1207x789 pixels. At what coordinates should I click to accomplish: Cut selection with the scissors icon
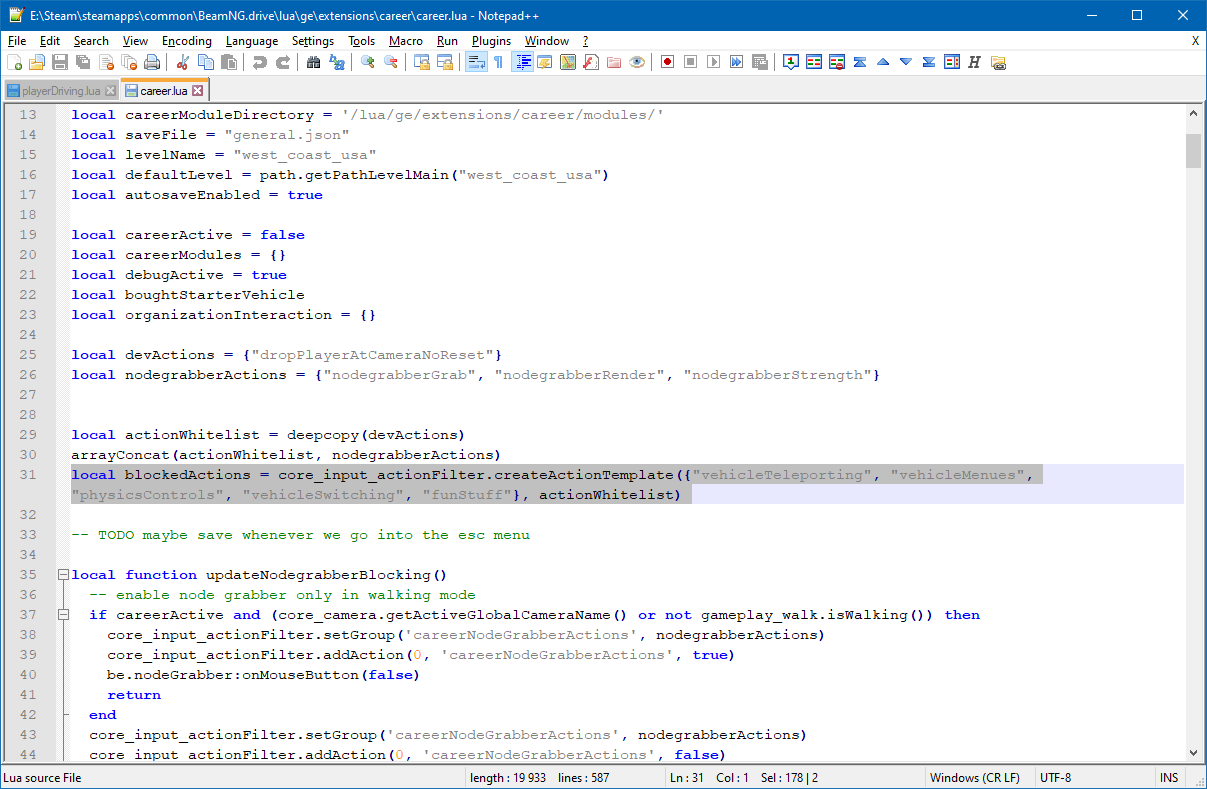(x=183, y=62)
